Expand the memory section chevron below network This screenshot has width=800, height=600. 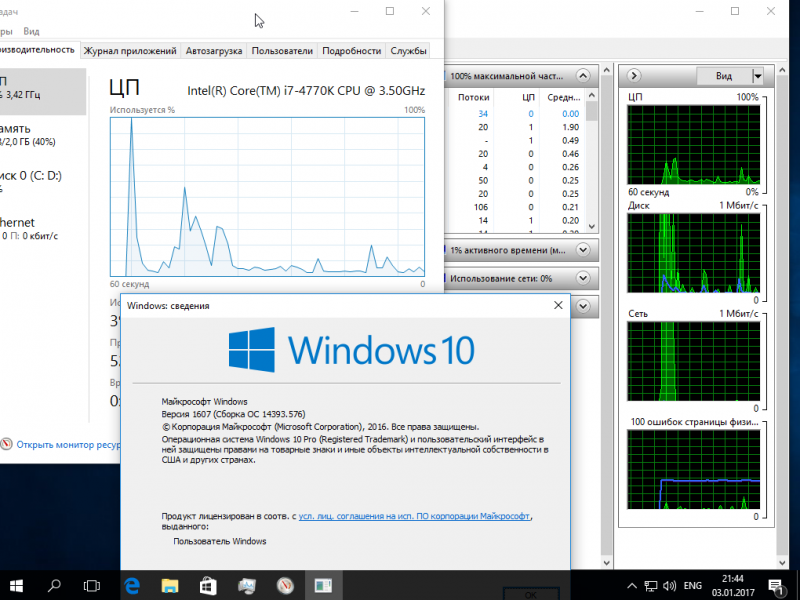point(583,306)
